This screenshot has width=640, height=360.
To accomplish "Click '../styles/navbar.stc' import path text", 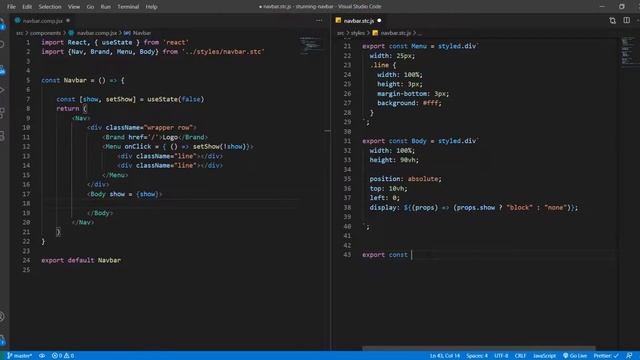I will 223,52.
